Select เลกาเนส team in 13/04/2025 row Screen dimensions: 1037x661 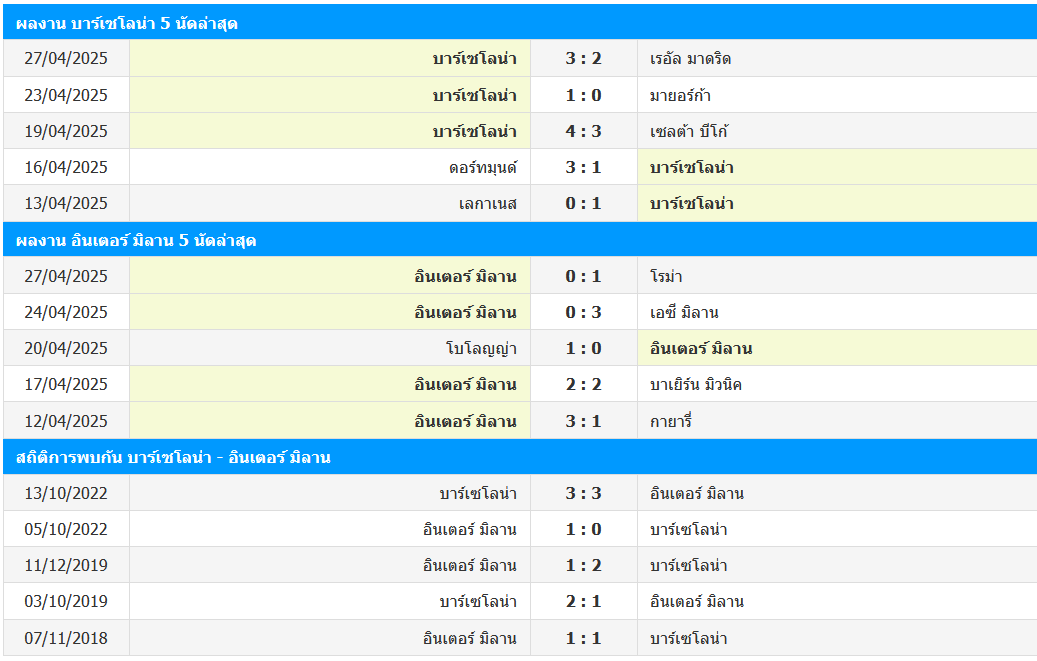click(488, 203)
